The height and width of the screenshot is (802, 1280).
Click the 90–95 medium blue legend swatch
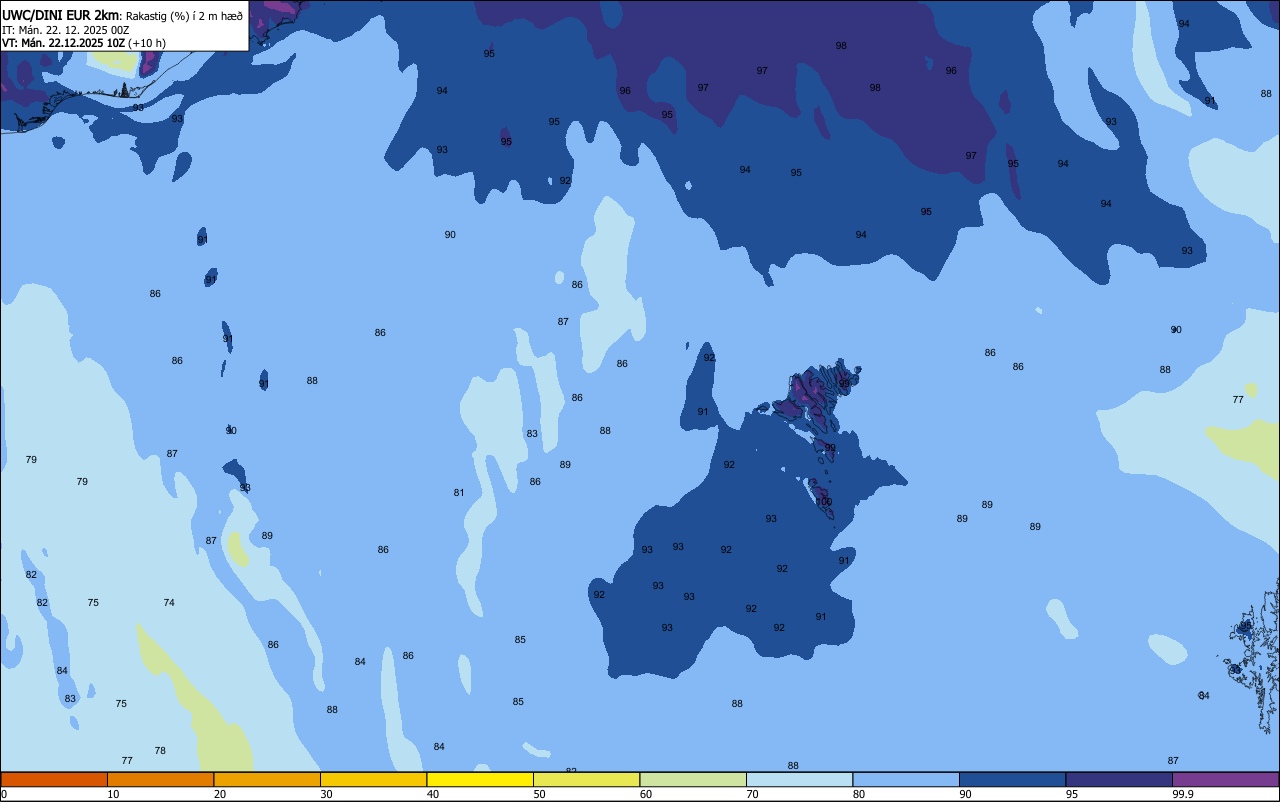(1012, 779)
